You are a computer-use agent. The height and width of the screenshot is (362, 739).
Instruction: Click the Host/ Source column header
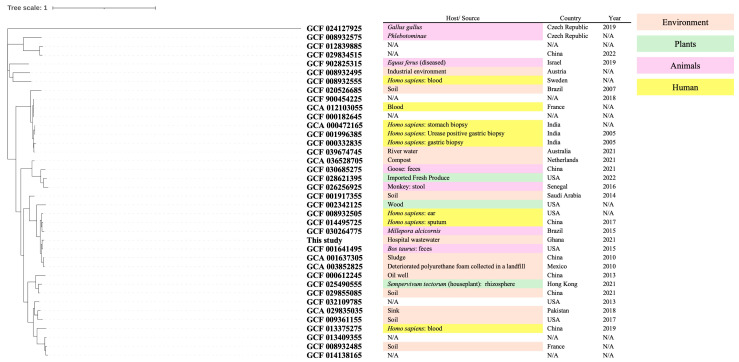[462, 18]
